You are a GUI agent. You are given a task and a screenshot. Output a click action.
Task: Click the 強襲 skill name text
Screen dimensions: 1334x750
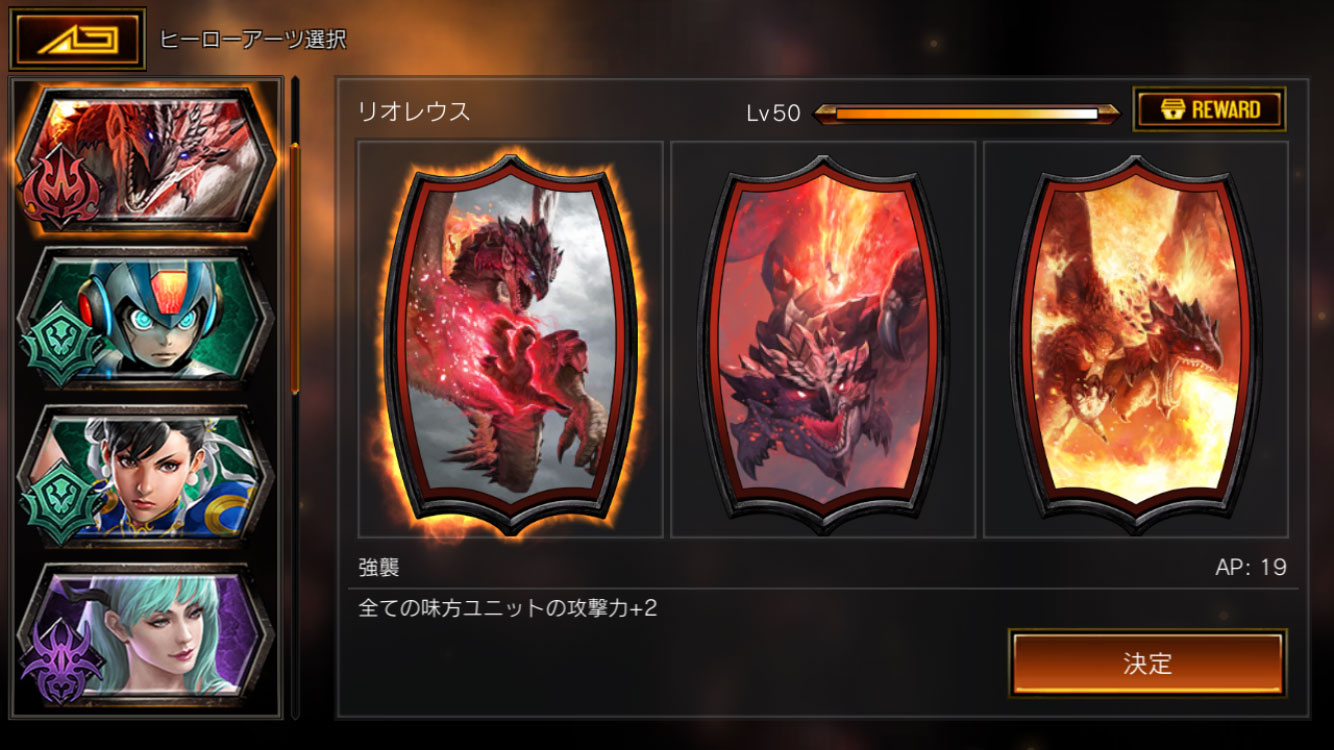[x=379, y=568]
